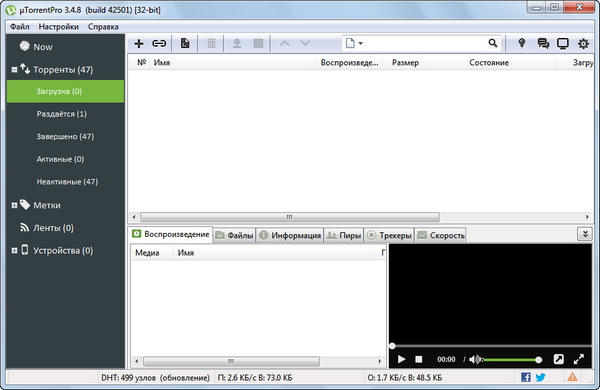
Task: Open the search provider dropdown arrow
Action: tap(360, 43)
